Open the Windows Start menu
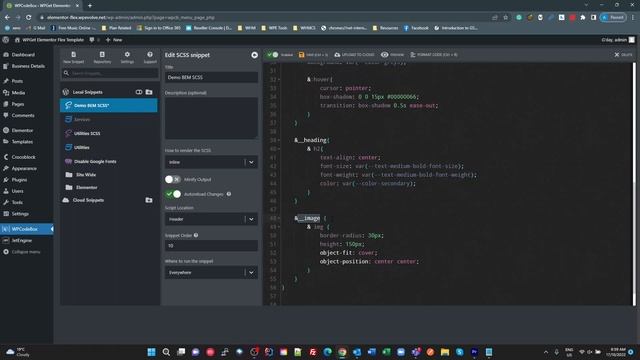Viewport: 640px width, 360px height. 151,352
